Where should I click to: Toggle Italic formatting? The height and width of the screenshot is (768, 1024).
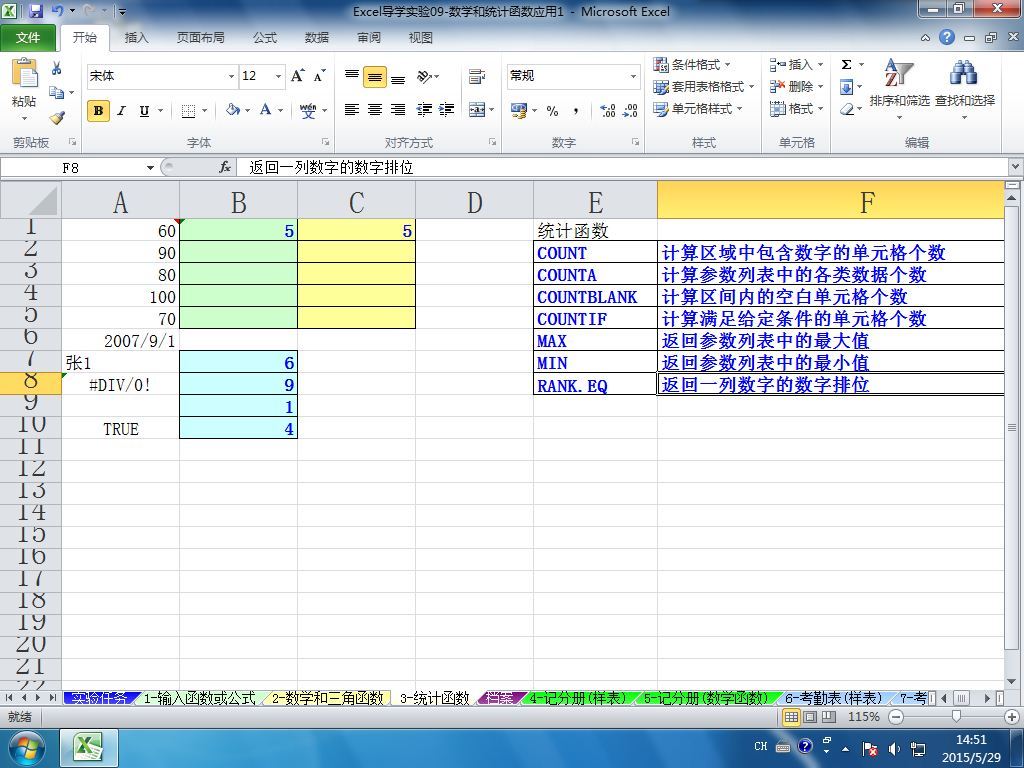(121, 110)
